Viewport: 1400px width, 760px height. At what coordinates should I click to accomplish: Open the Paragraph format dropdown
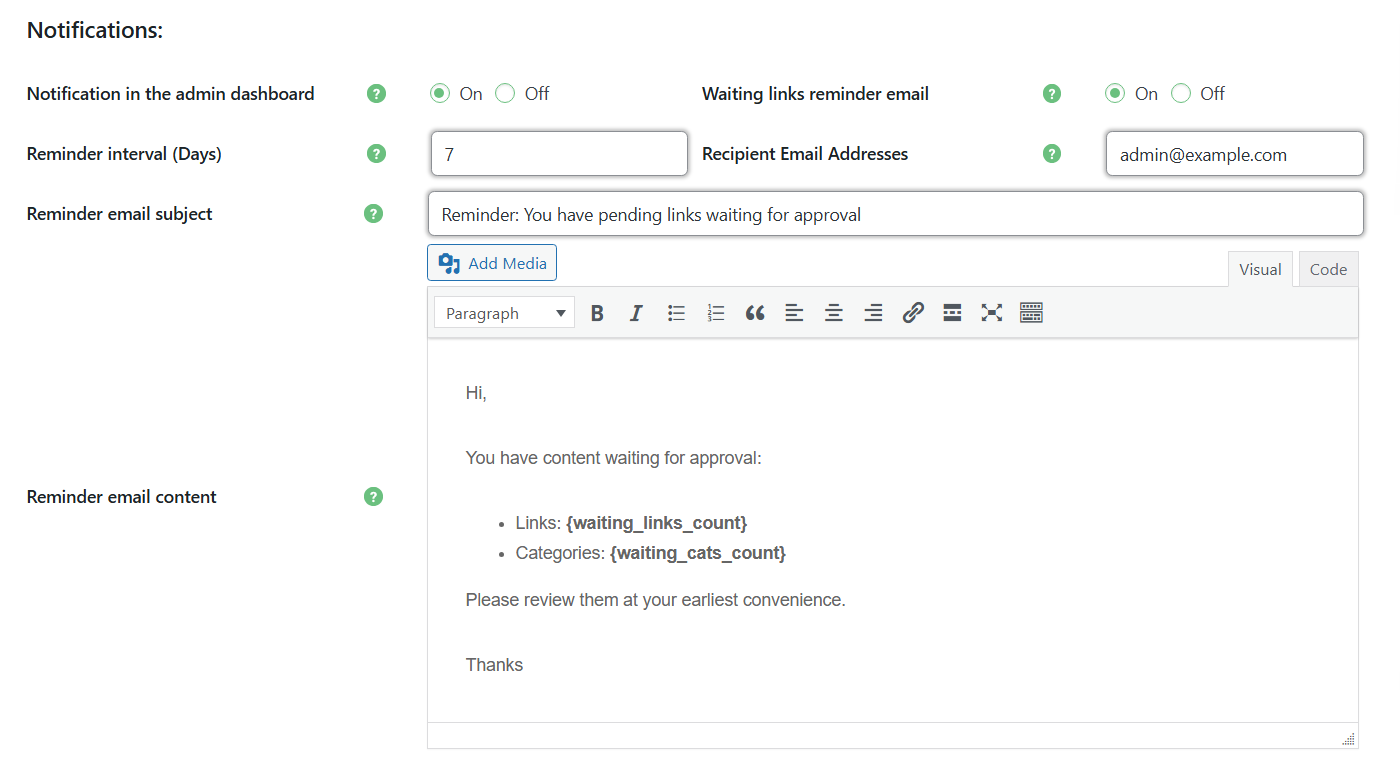tap(503, 312)
